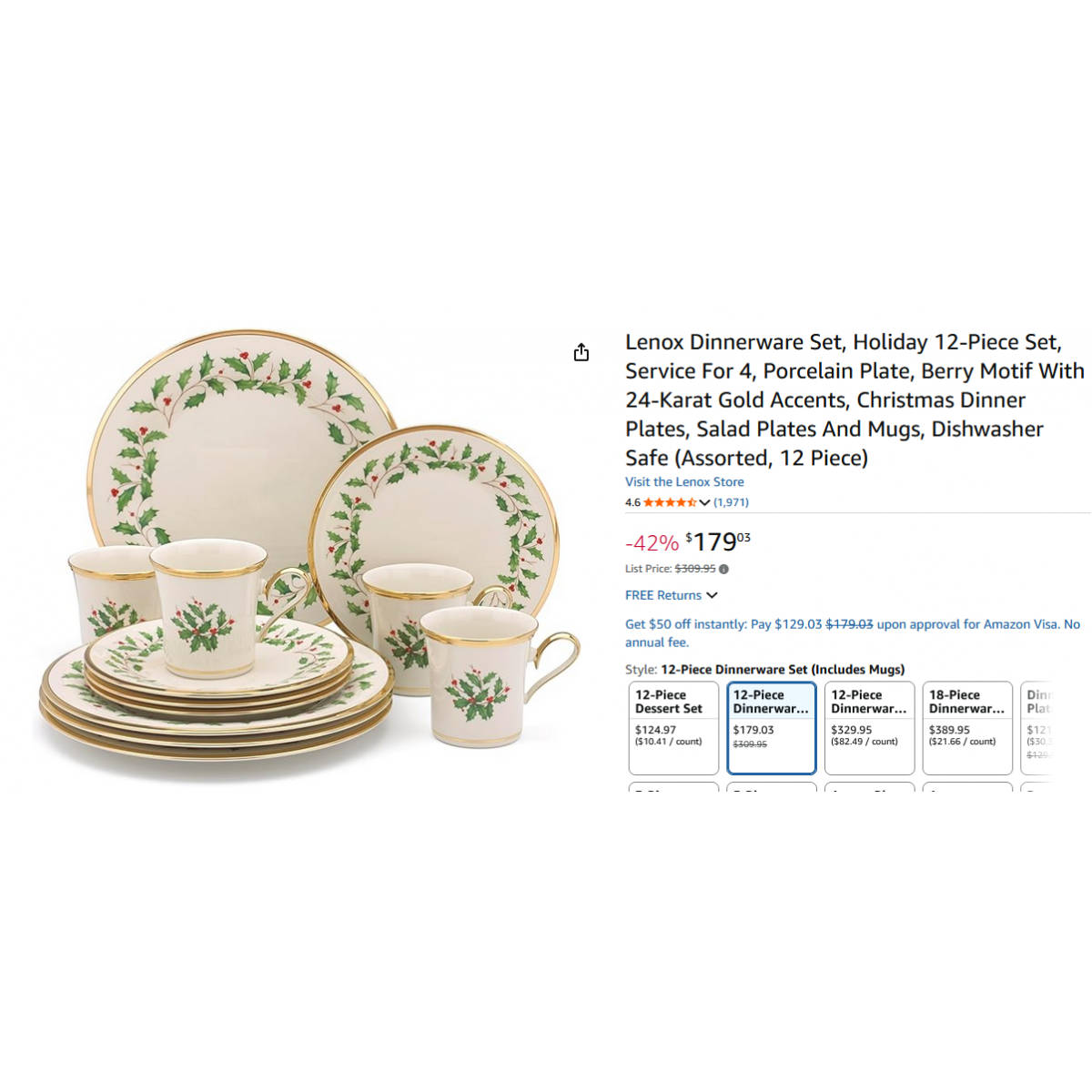Visit the Lenox Store link
This screenshot has height=1092, width=1092.
tap(684, 482)
